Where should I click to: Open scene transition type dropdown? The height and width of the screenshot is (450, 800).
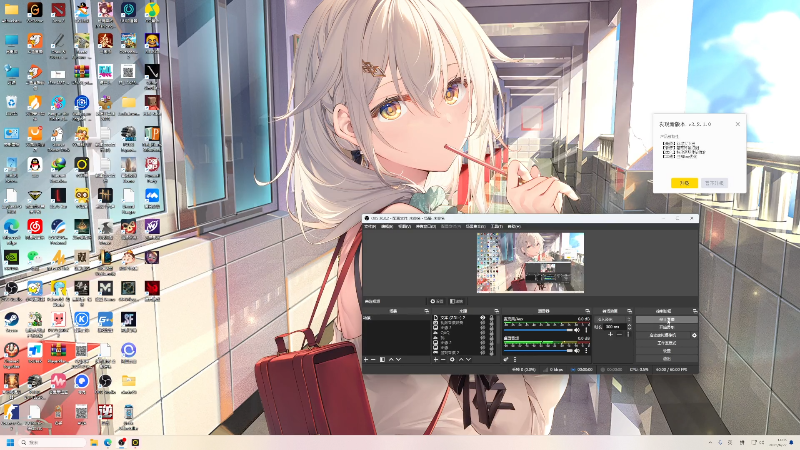click(x=613, y=319)
